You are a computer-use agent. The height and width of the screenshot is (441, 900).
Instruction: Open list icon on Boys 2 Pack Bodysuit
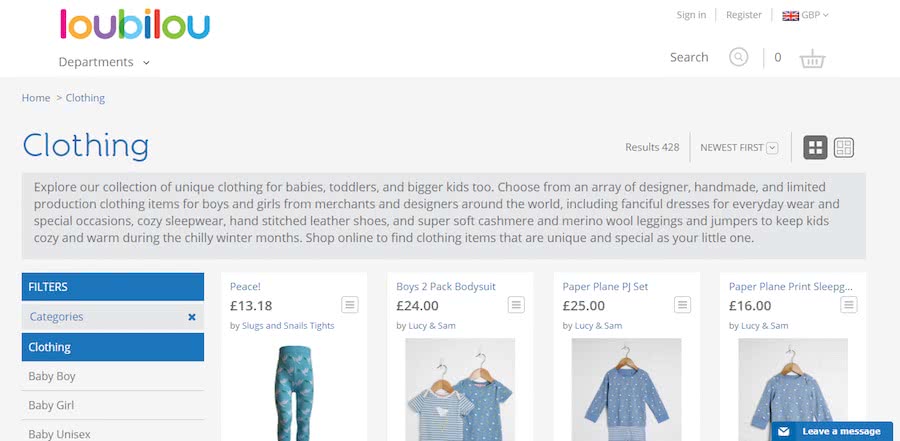tap(516, 305)
